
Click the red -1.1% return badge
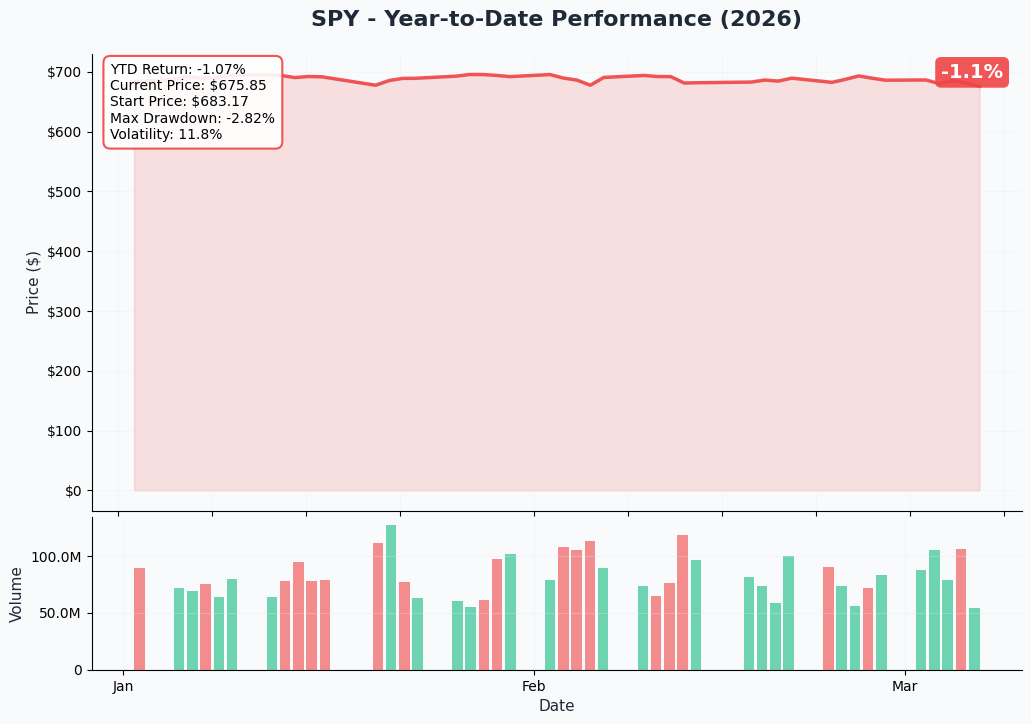pos(971,72)
